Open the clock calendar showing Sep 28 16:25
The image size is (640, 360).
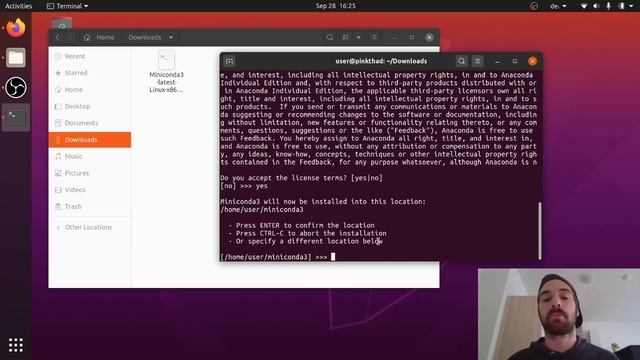[x=336, y=6]
